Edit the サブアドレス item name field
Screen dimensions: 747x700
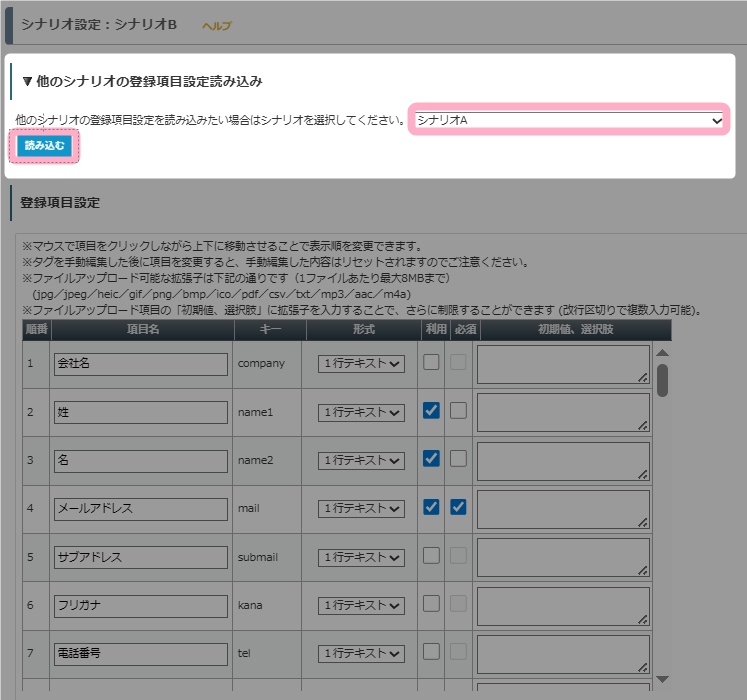pyautogui.click(x=141, y=557)
